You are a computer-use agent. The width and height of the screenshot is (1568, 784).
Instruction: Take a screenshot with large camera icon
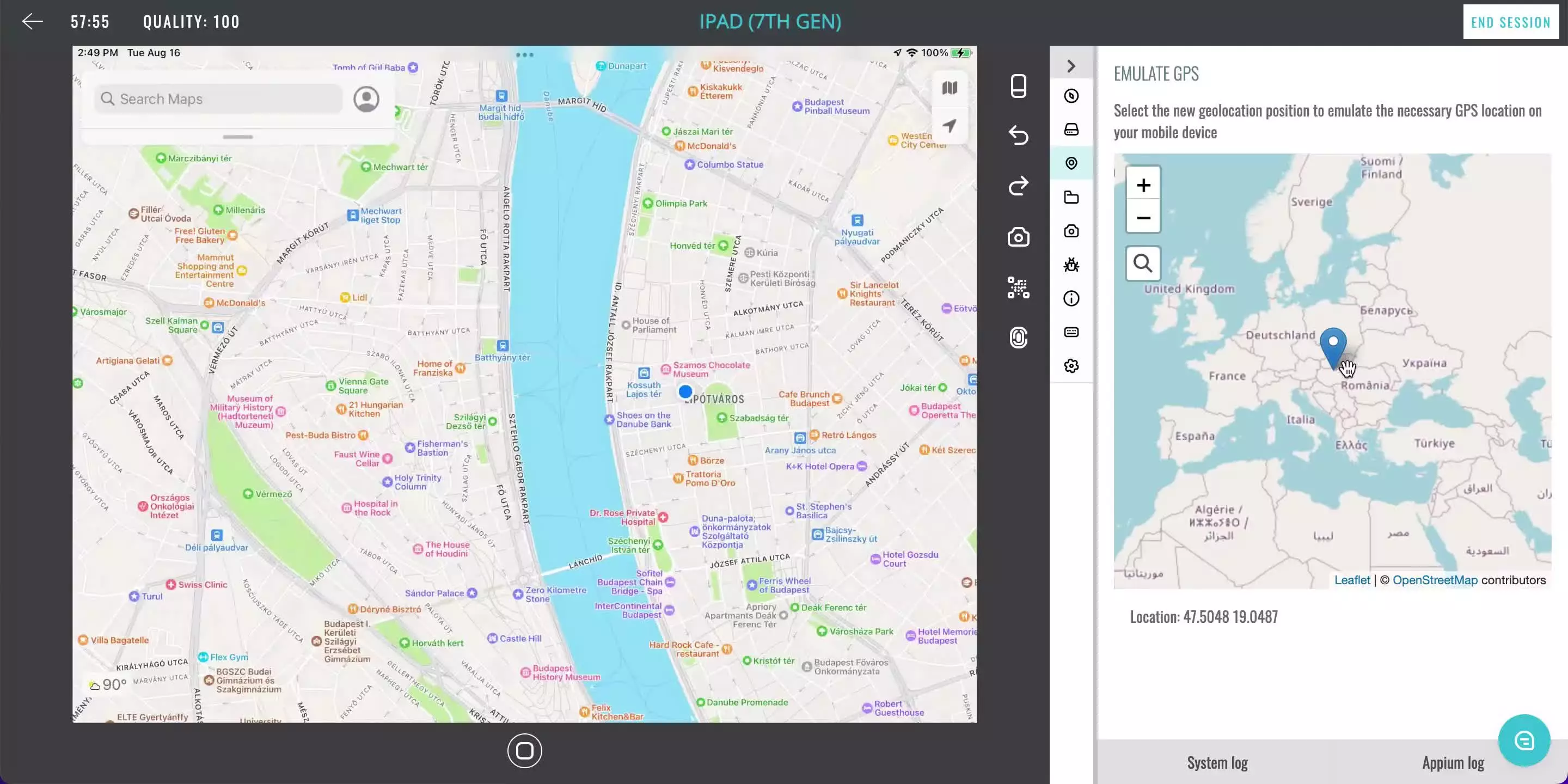1018,237
